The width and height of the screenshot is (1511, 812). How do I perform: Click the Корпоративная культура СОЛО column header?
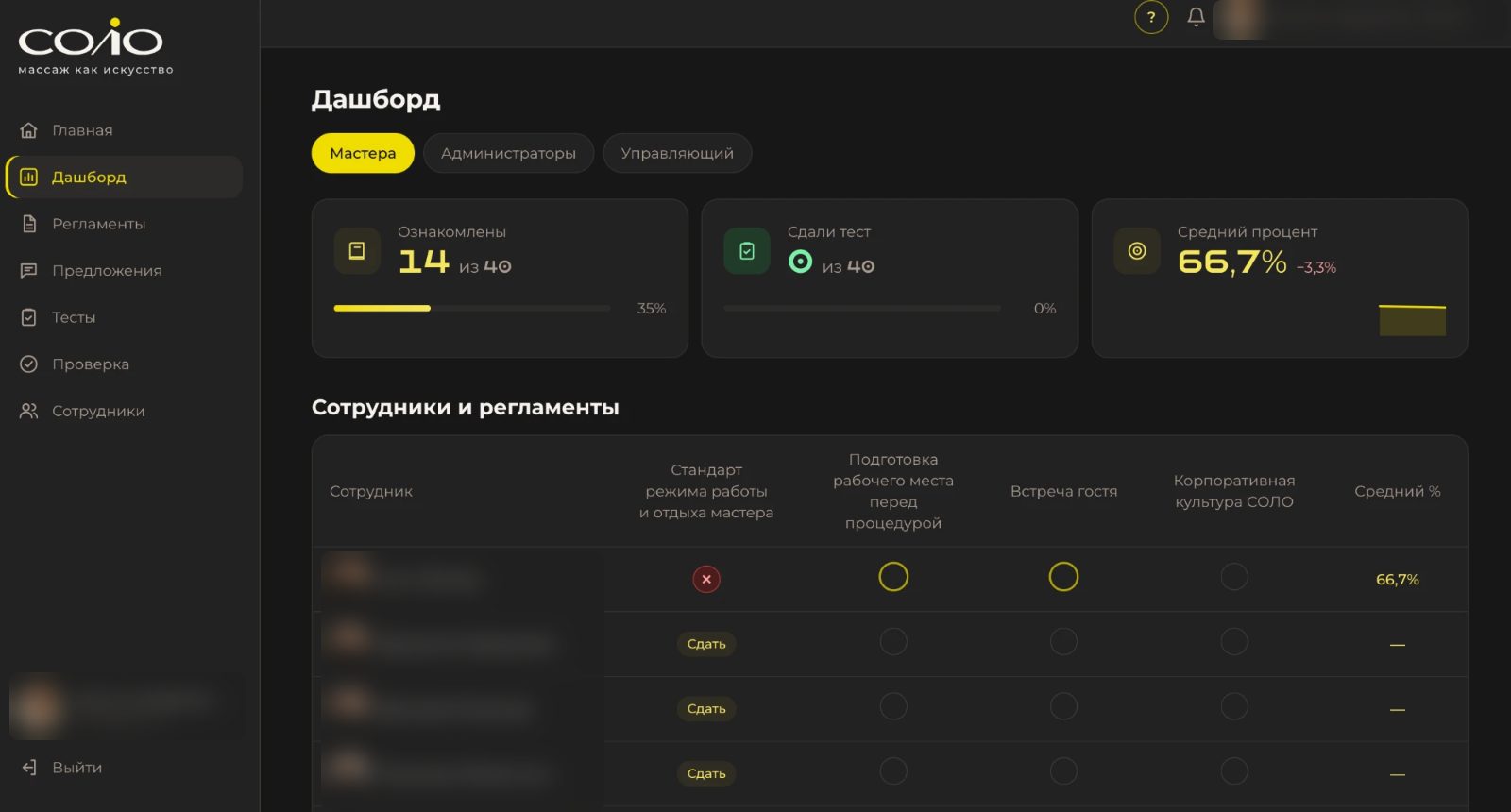1234,491
